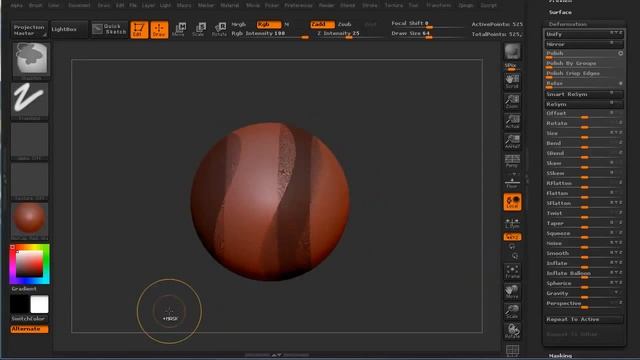Toggle the M material channel button
The image size is (640, 360).
(287, 24)
